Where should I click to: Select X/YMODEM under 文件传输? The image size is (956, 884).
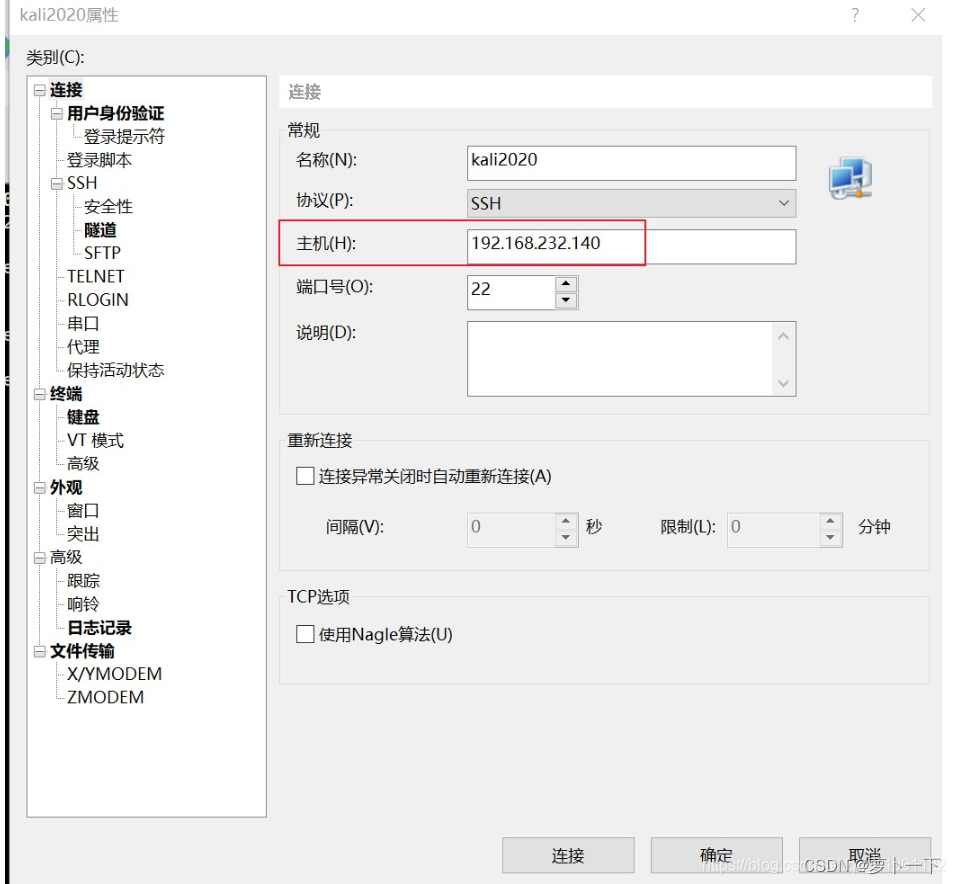(x=115, y=674)
